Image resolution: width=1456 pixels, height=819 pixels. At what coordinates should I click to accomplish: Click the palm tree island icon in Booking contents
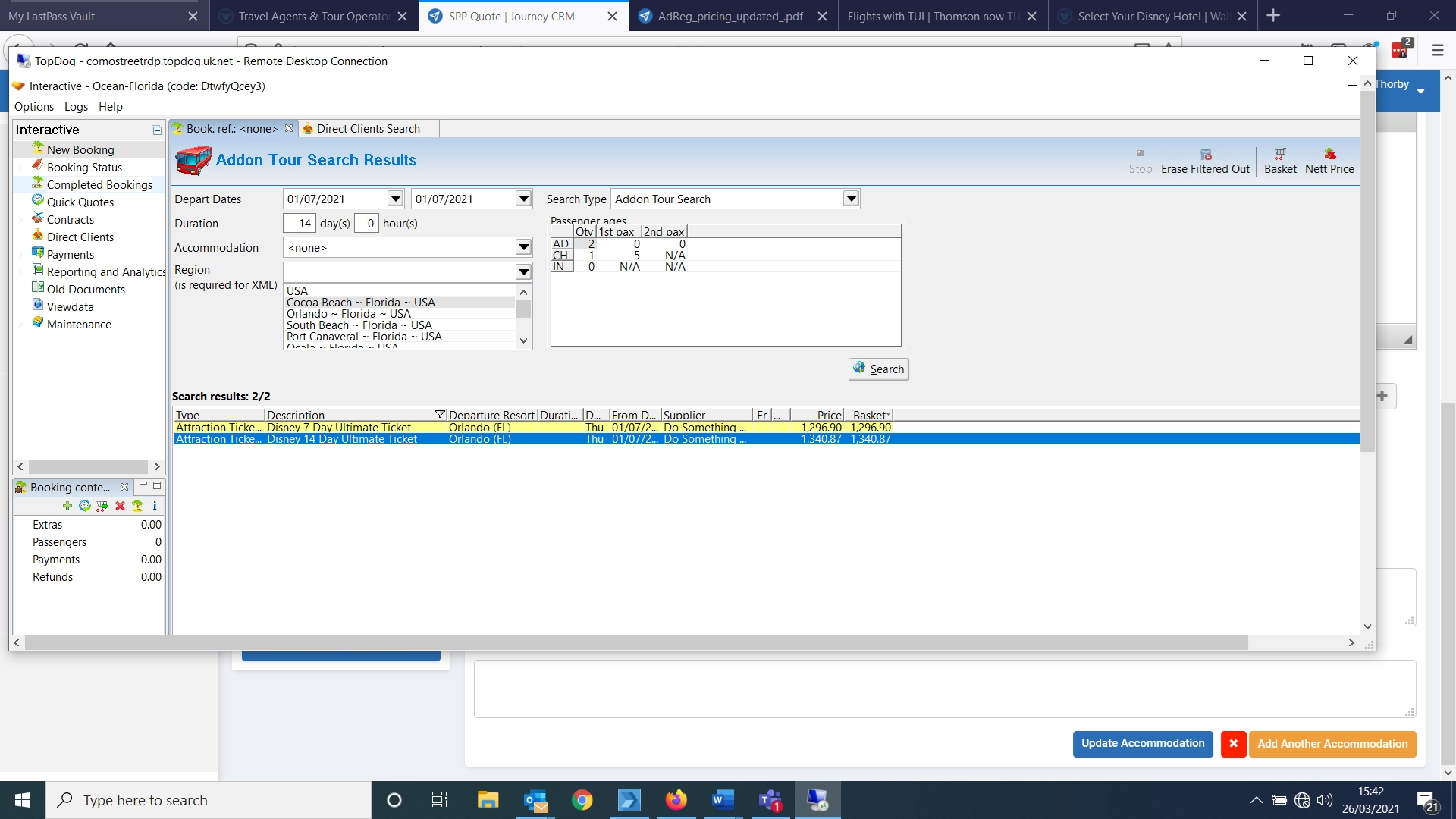pos(137,506)
